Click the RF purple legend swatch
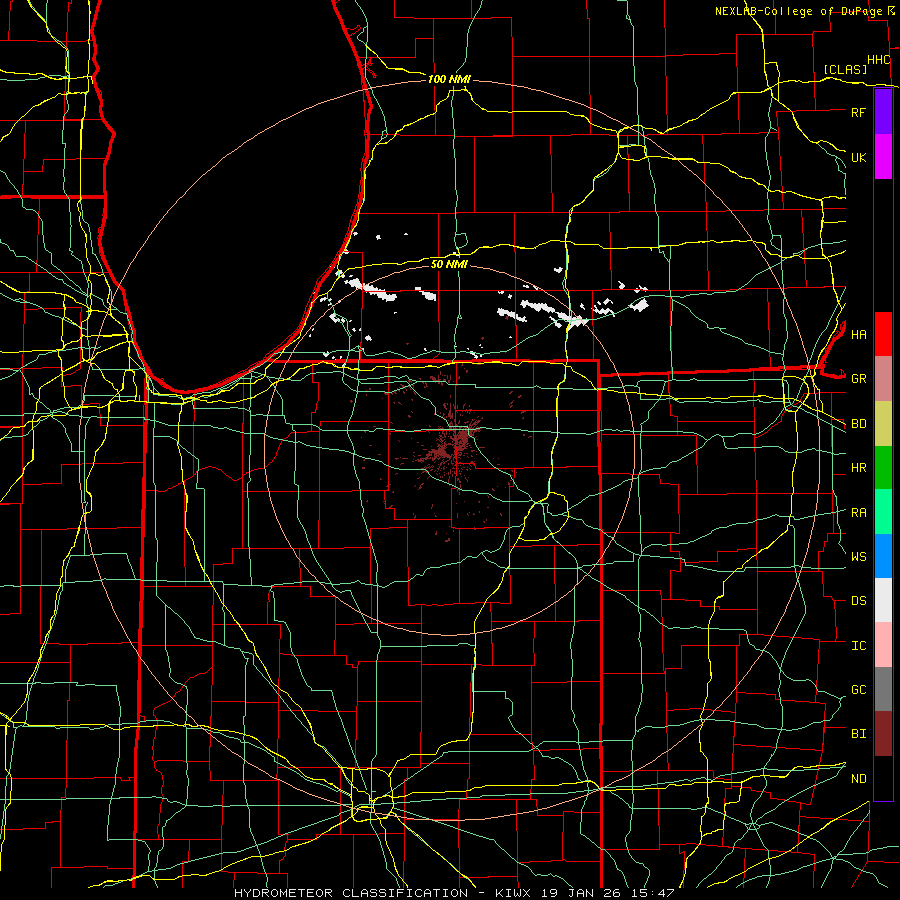This screenshot has height=900, width=900. tap(883, 112)
